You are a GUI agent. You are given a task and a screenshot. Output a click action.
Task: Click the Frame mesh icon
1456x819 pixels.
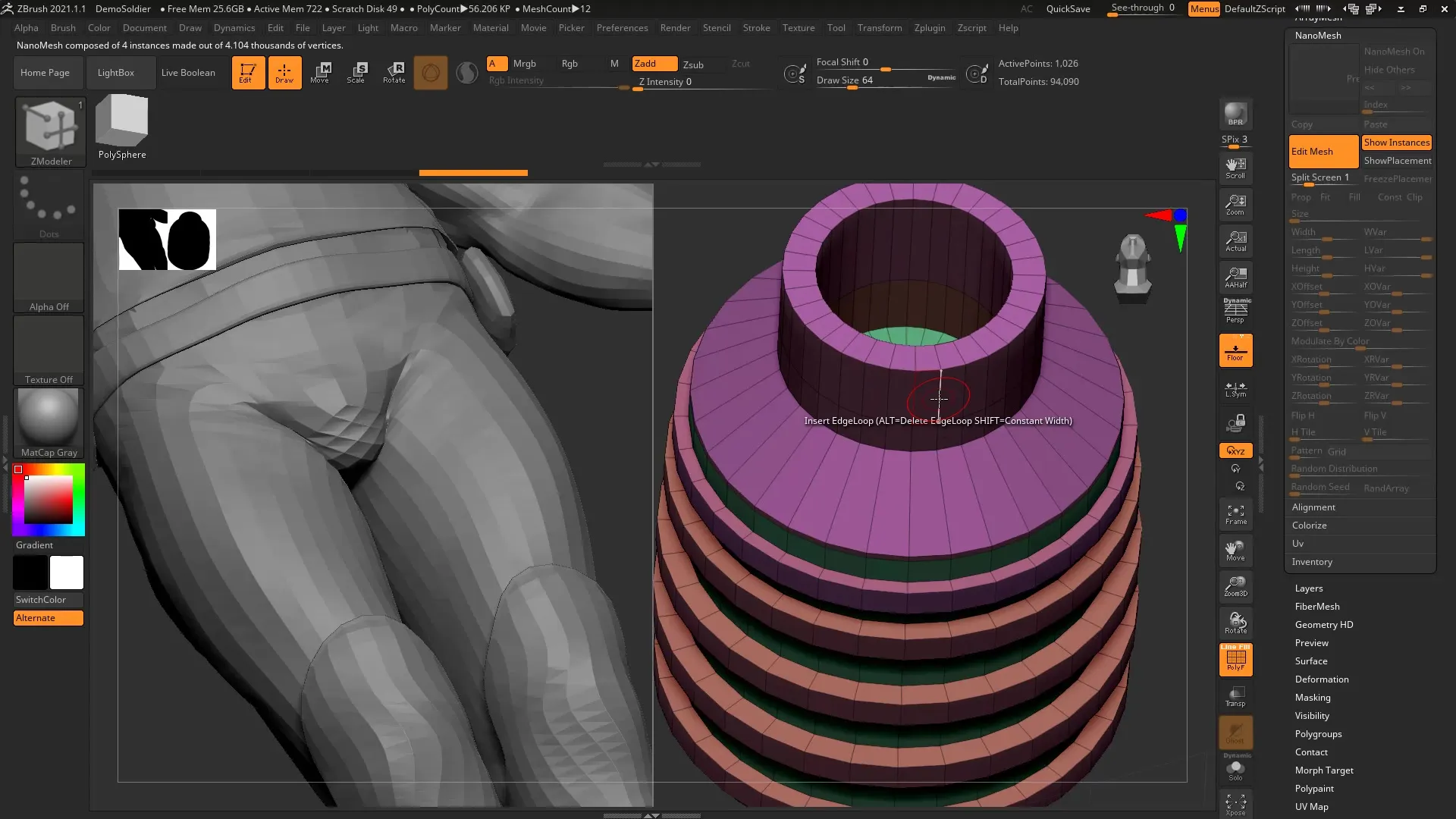(1235, 514)
